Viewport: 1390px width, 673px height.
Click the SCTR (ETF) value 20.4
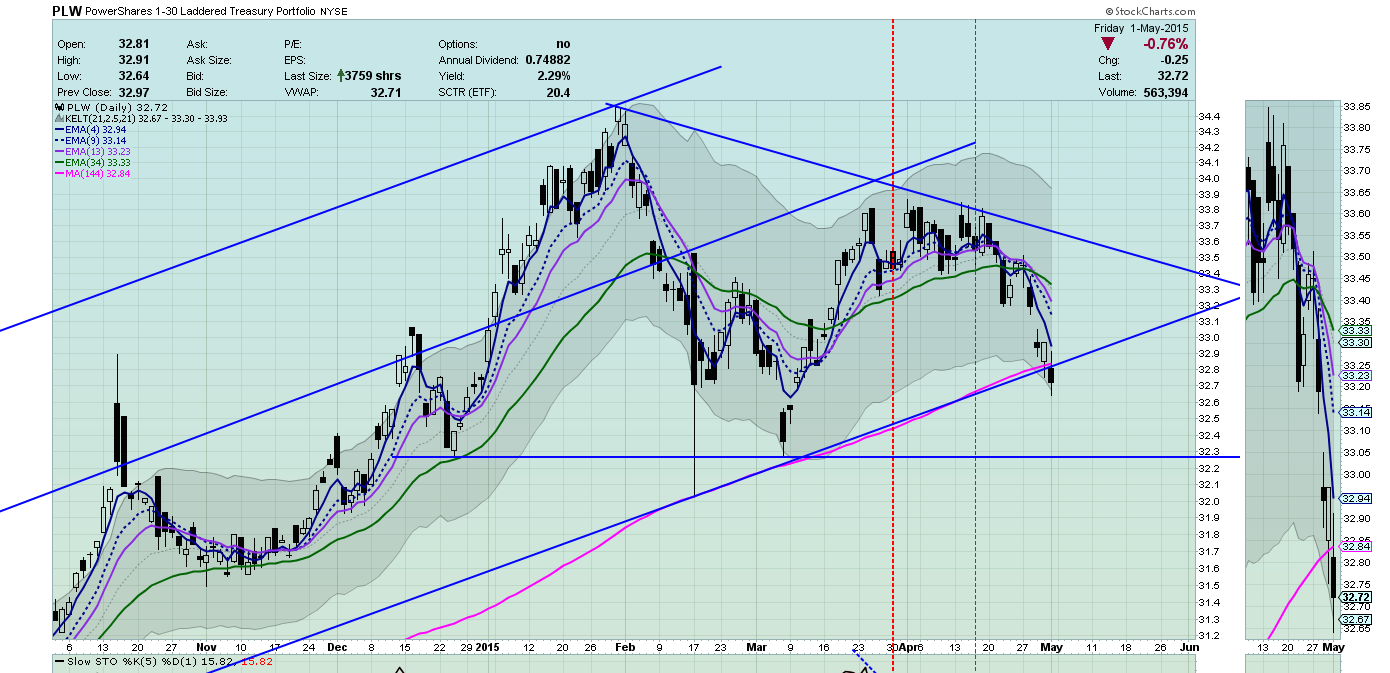coord(559,92)
